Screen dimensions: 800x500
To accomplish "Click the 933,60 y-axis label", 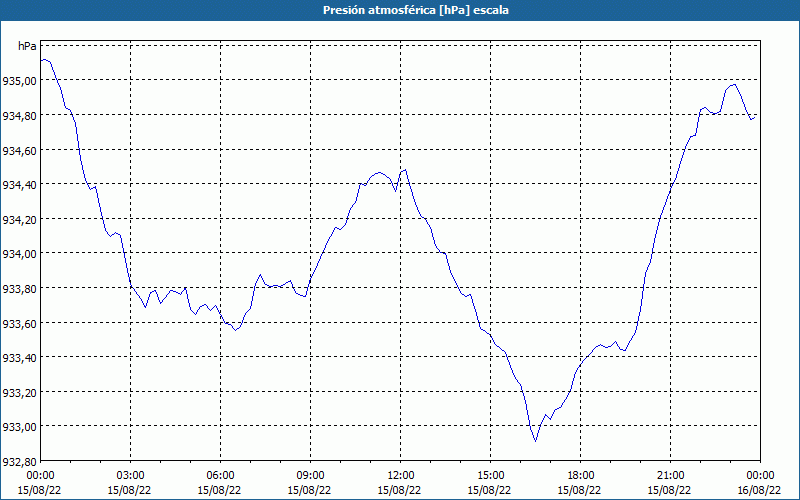I will click(20, 323).
